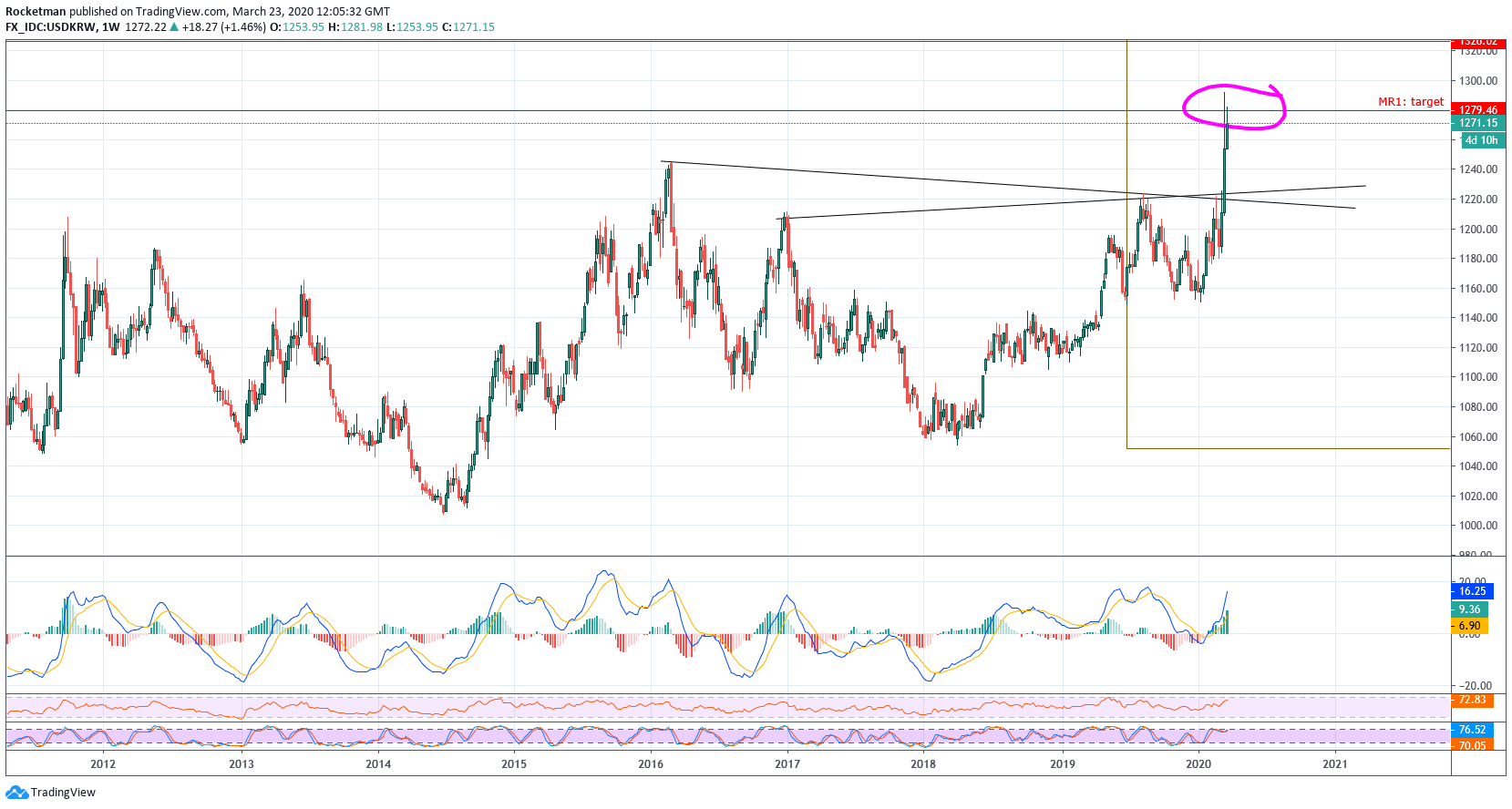Click the 2018 label on time axis
This screenshot has width=1512, height=809.
click(923, 764)
